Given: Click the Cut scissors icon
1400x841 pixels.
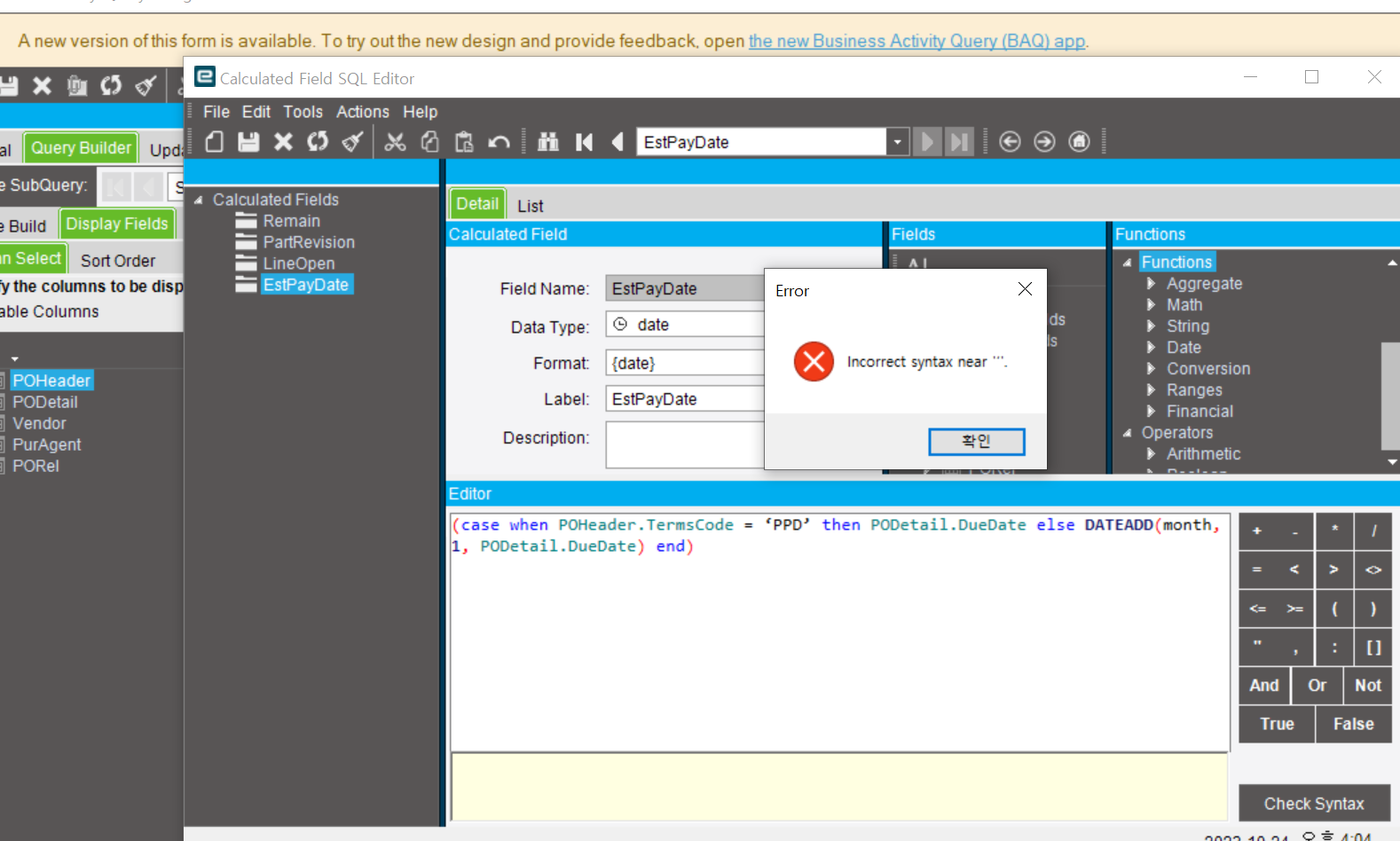Looking at the screenshot, I should click(395, 142).
